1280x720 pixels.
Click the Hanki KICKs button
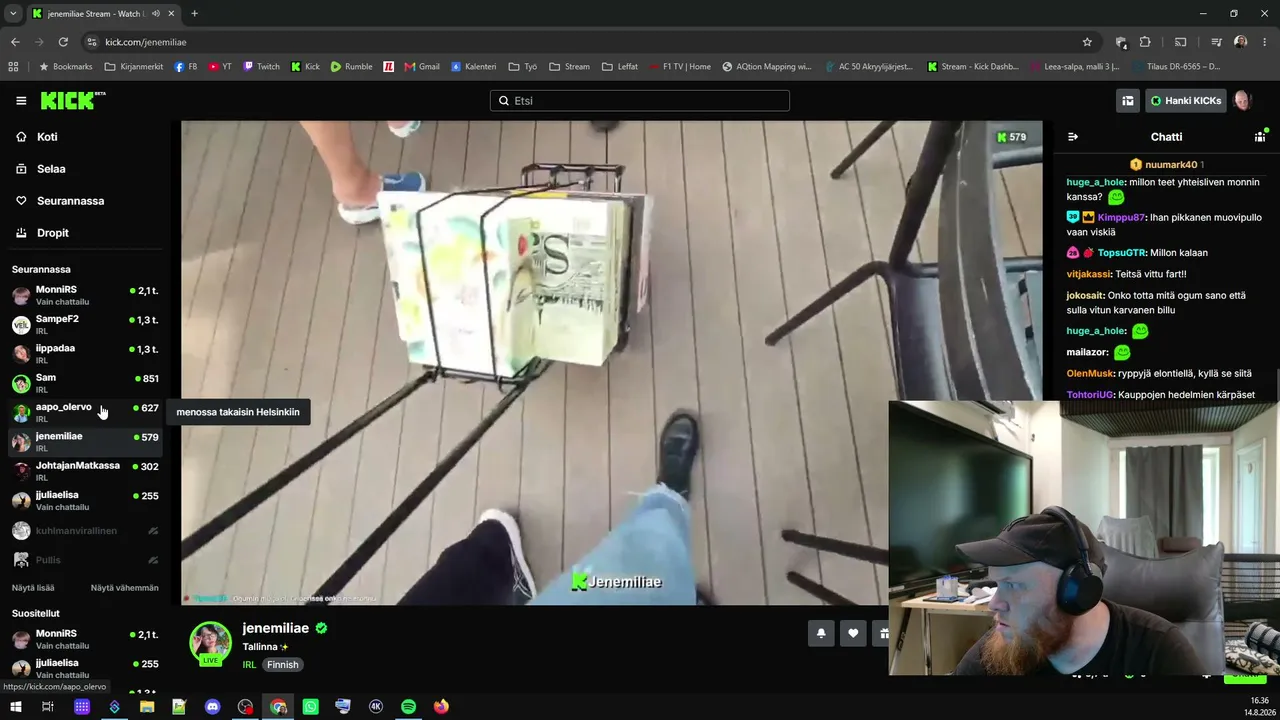1185,101
